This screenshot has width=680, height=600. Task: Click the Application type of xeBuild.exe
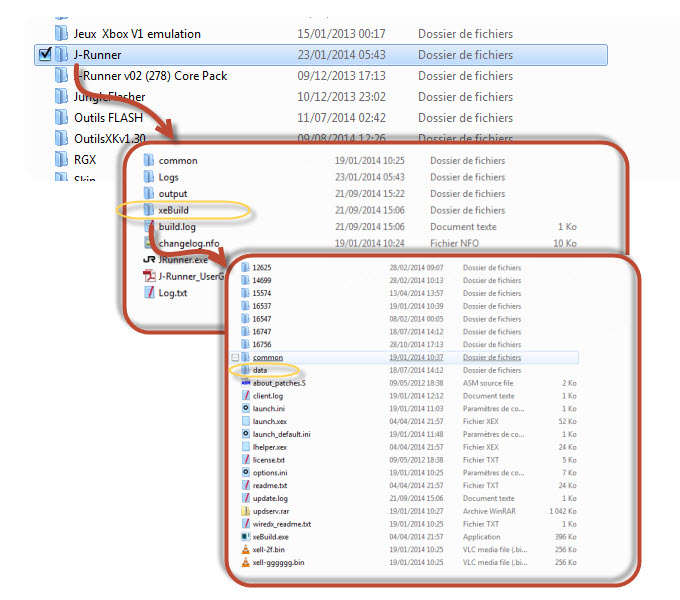481,537
